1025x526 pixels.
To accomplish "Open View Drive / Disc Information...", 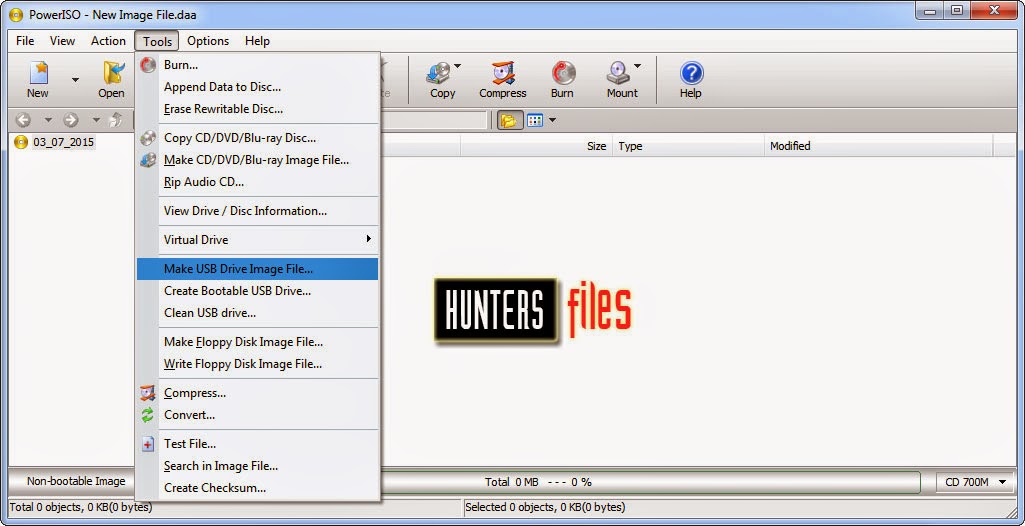I will pos(258,211).
